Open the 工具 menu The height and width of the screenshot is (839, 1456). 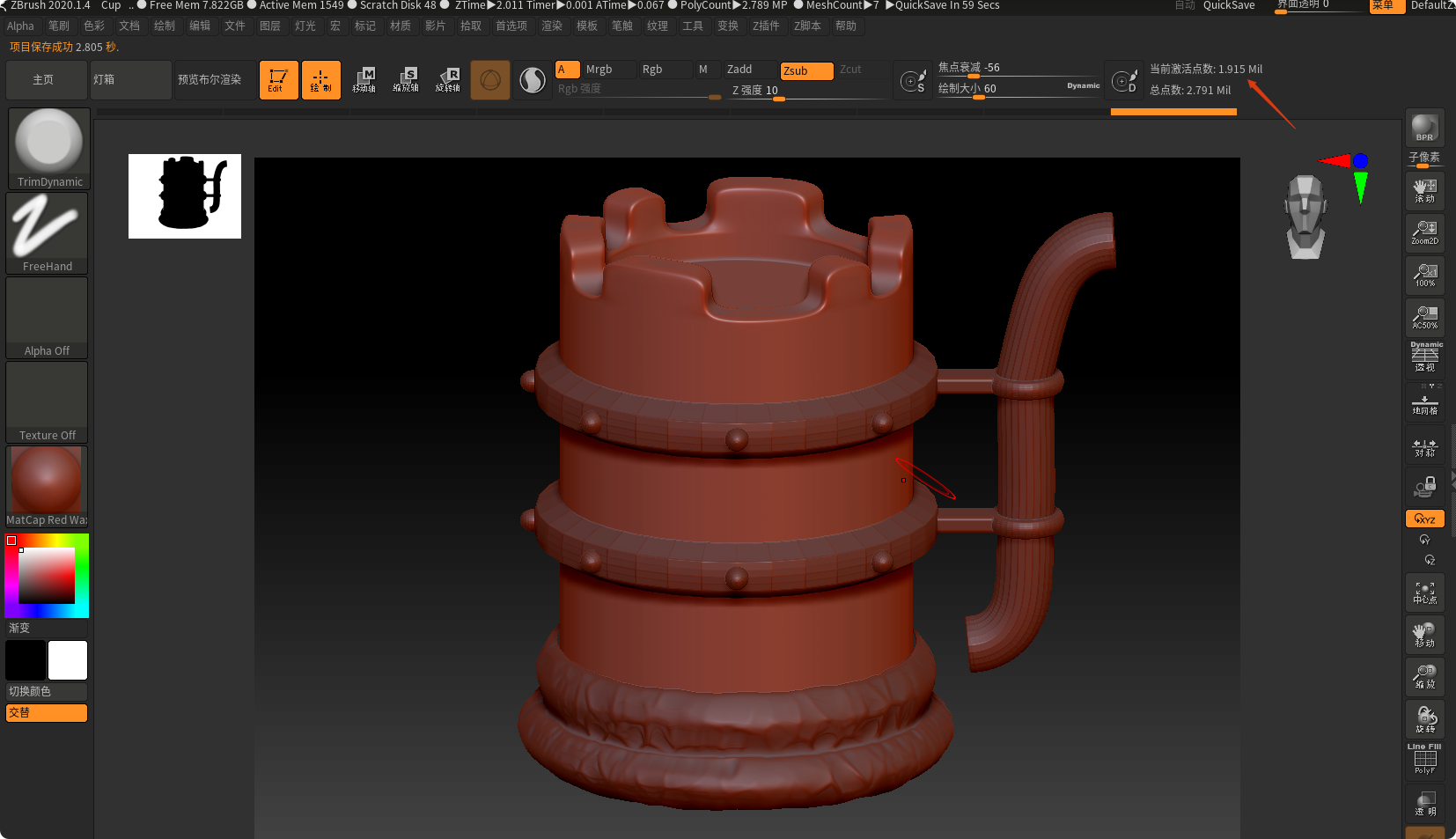693,26
